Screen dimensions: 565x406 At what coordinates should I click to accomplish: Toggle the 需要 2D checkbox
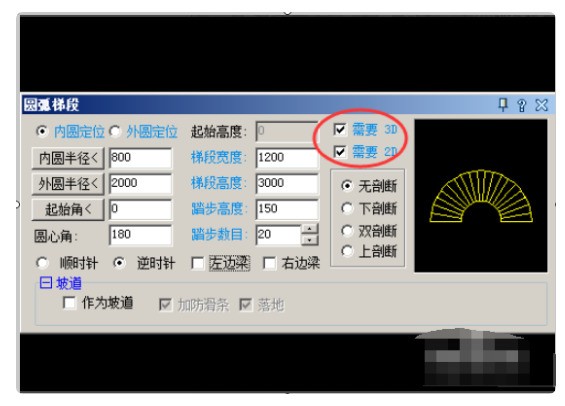click(x=340, y=151)
